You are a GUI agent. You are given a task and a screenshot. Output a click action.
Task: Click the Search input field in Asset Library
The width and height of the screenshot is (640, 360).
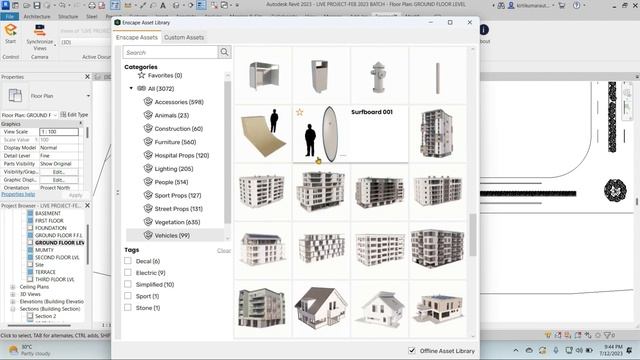coord(170,52)
